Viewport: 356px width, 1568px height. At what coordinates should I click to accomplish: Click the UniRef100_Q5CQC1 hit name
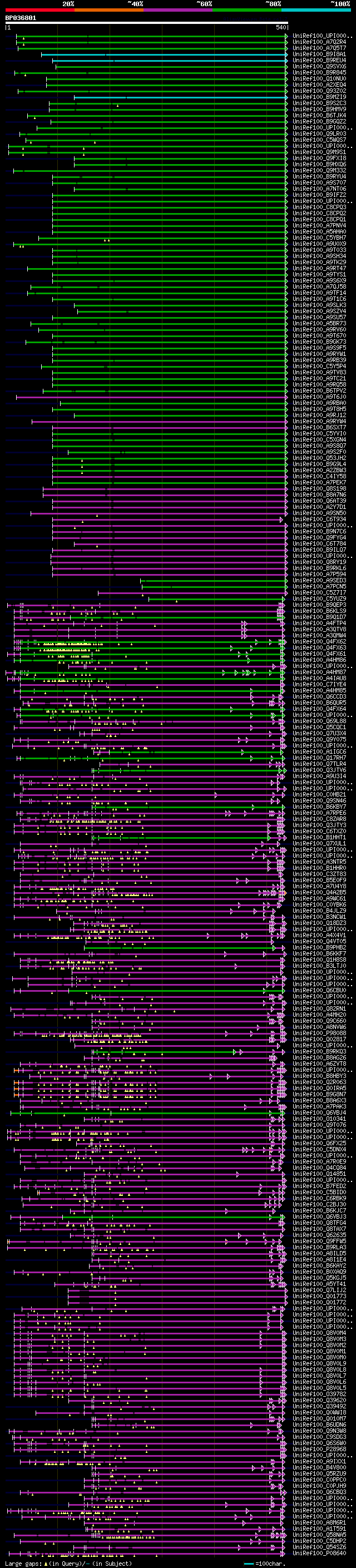point(319,727)
